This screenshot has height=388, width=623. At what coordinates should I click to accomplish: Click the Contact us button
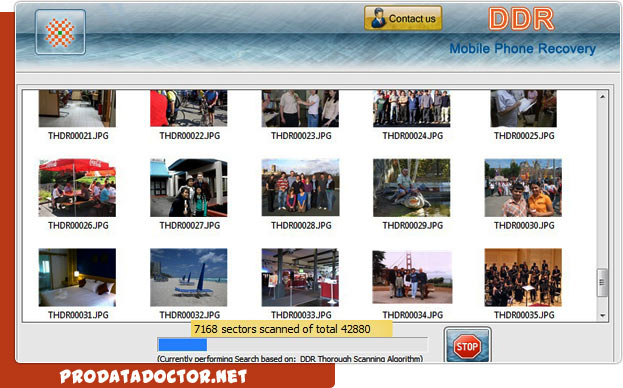403,18
